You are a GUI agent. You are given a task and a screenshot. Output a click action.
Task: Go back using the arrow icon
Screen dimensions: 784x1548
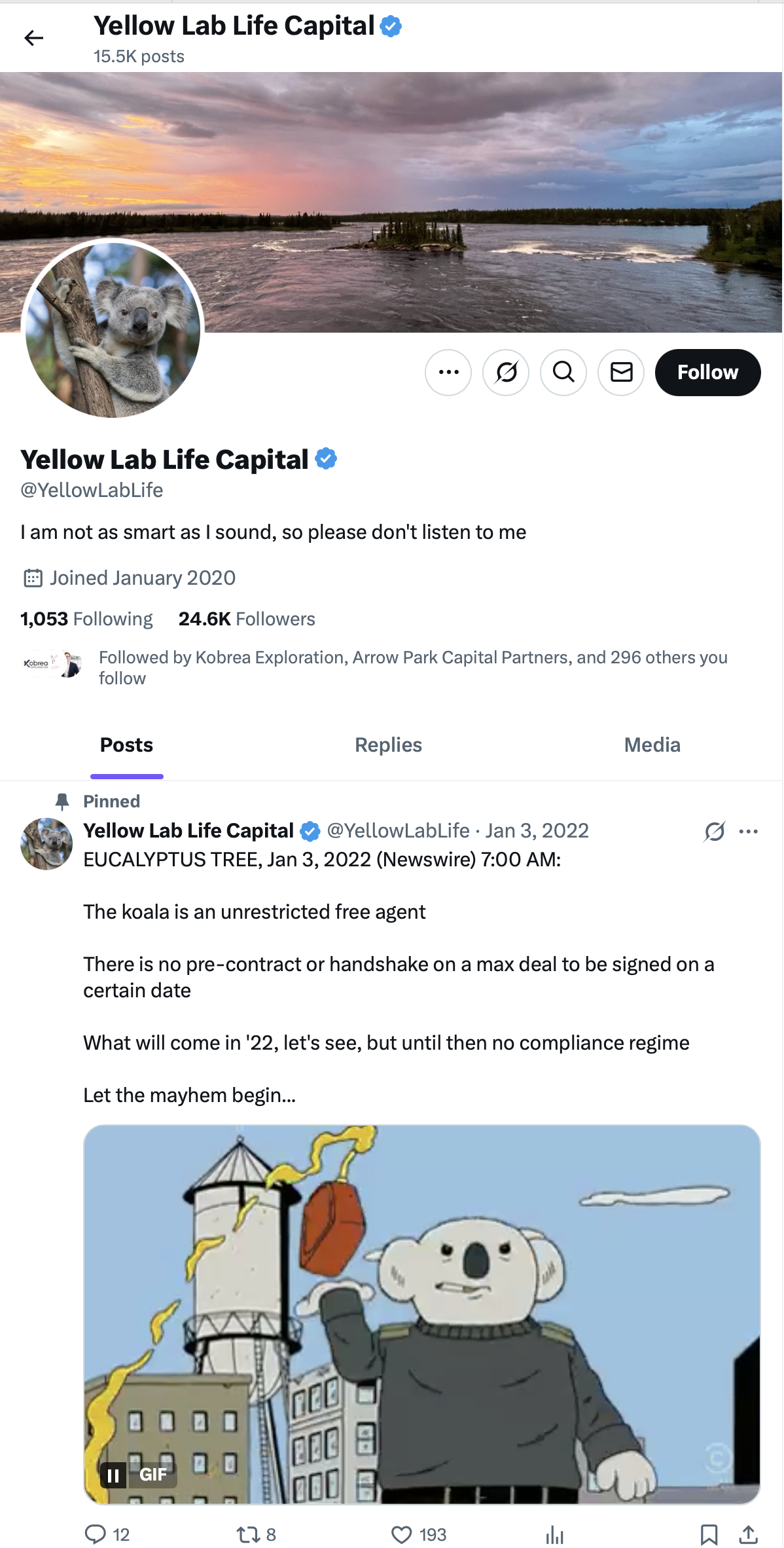34,39
